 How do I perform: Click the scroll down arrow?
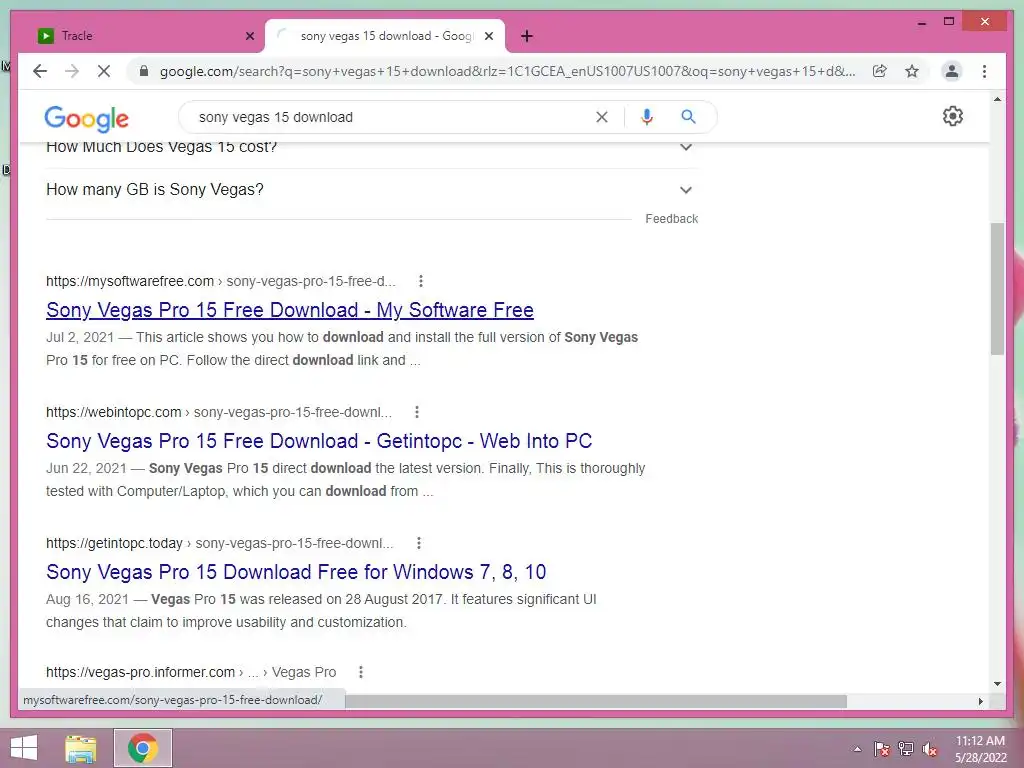pyautogui.click(x=997, y=684)
